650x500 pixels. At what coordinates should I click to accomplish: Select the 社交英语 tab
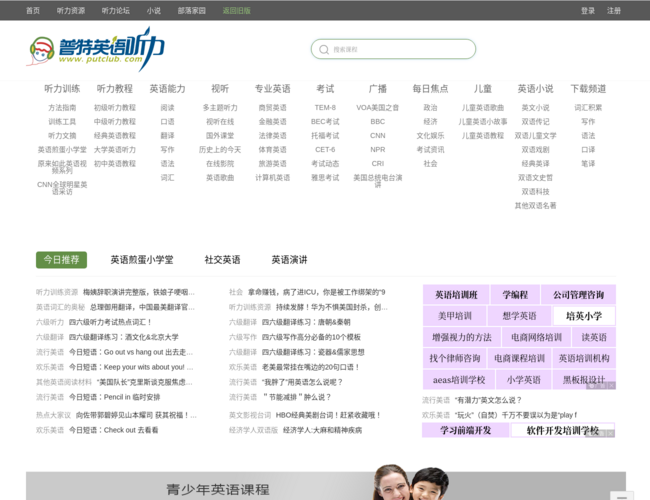[223, 260]
